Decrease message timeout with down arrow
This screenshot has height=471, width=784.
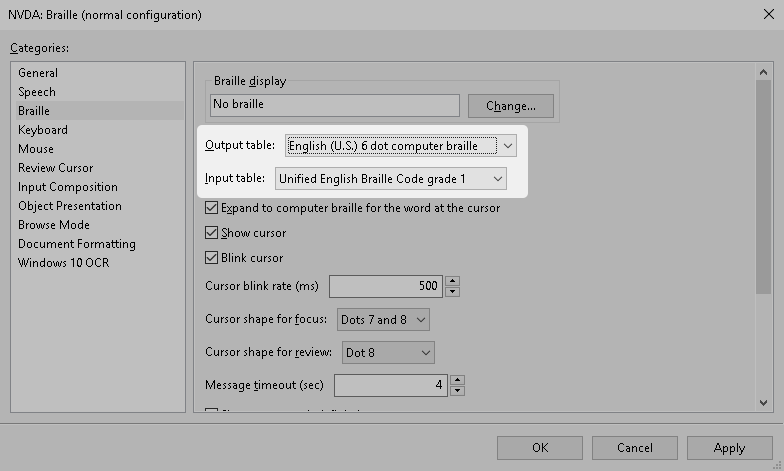(x=458, y=390)
